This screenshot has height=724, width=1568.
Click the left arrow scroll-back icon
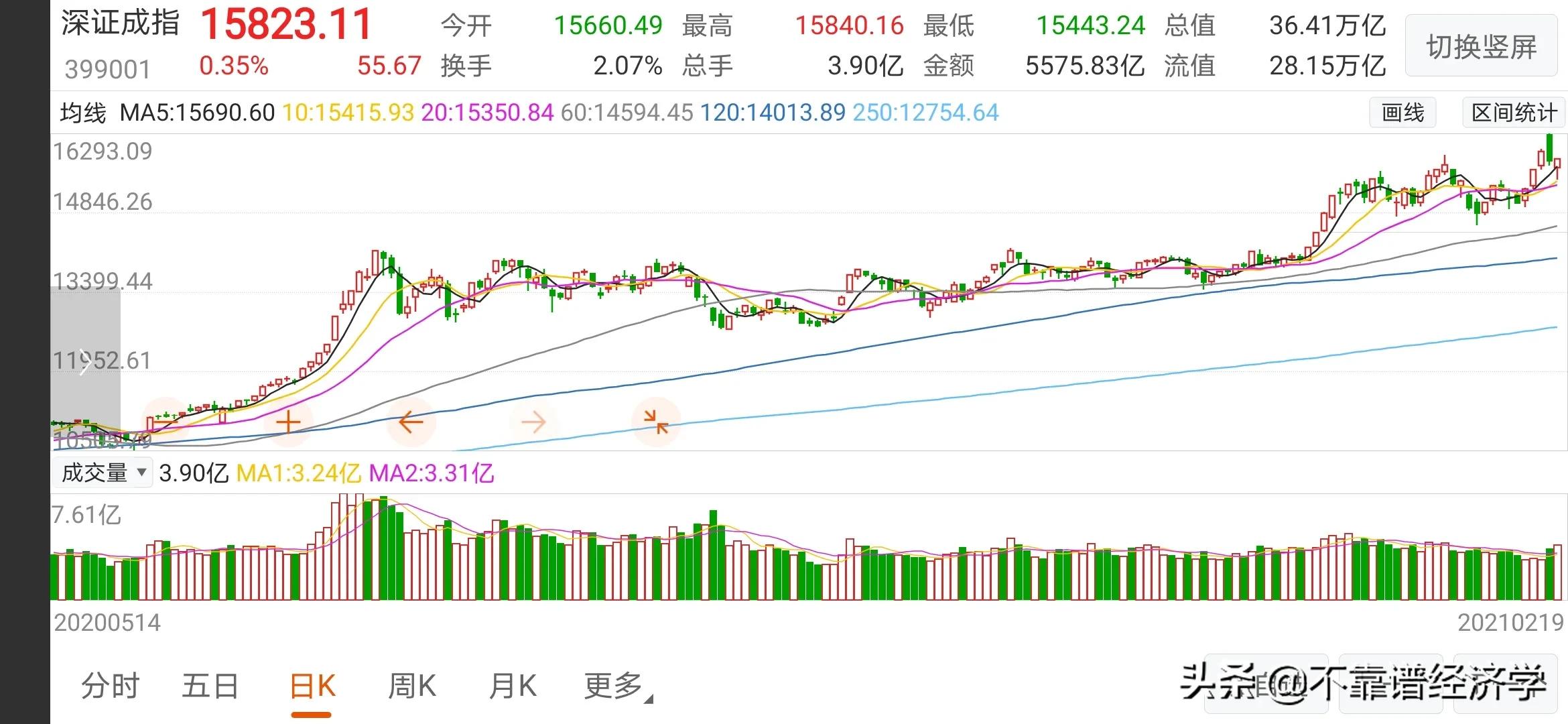point(411,422)
